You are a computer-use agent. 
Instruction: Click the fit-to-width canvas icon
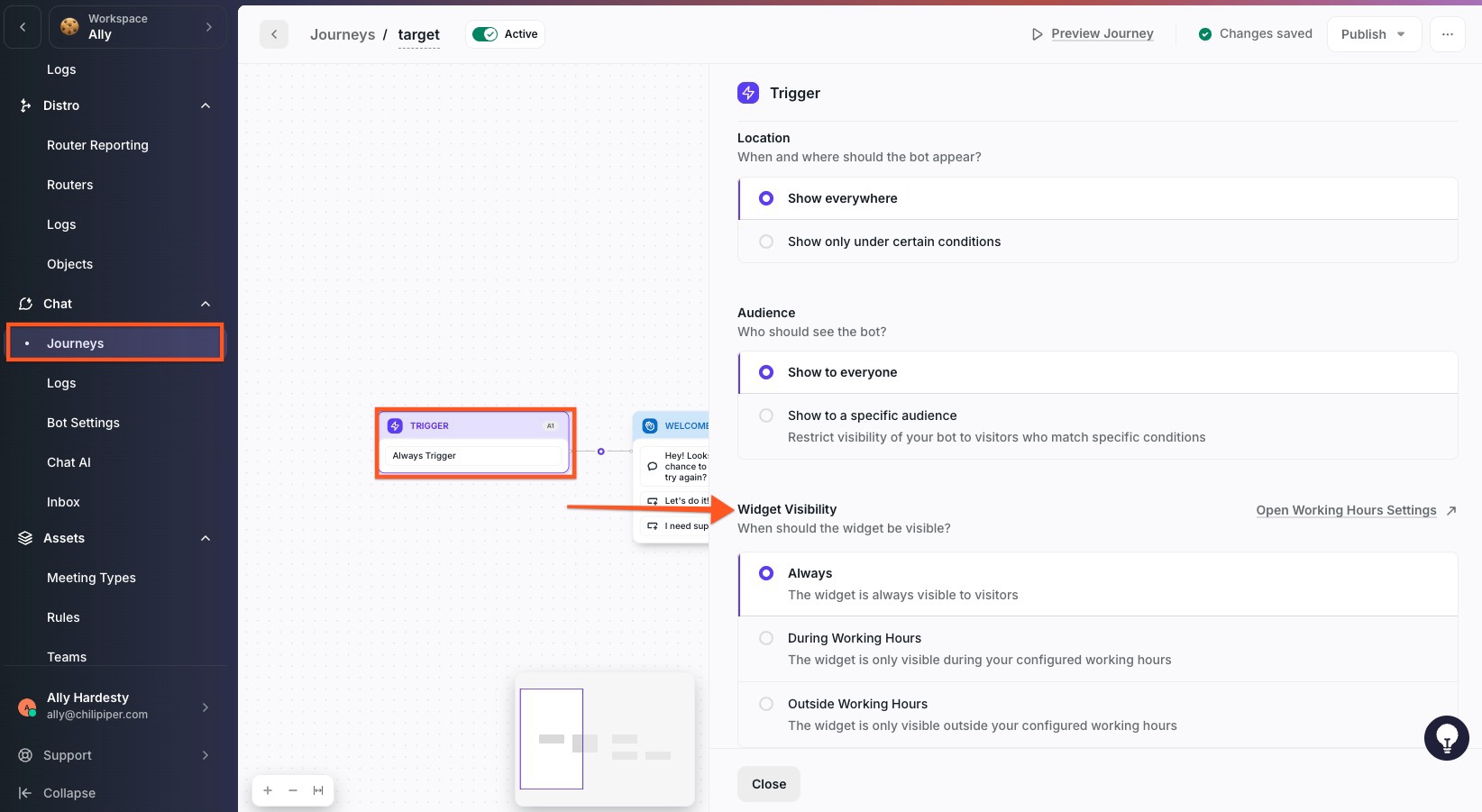(318, 790)
